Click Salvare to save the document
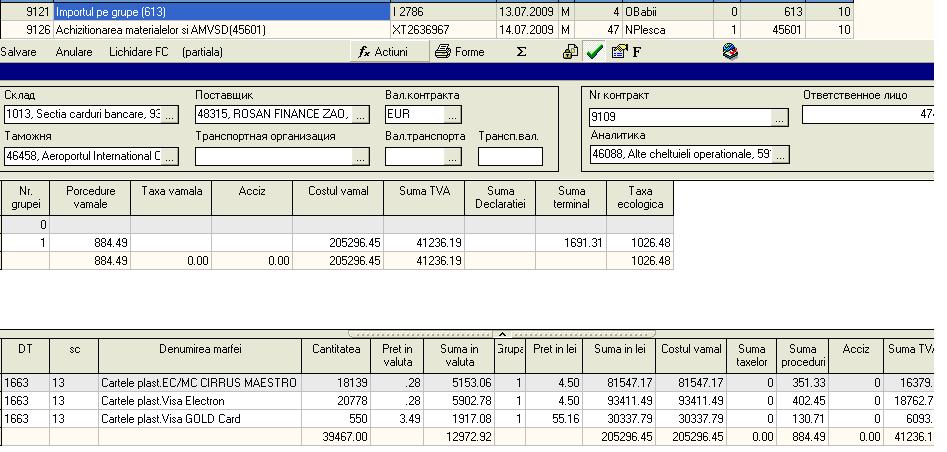 tap(18, 52)
